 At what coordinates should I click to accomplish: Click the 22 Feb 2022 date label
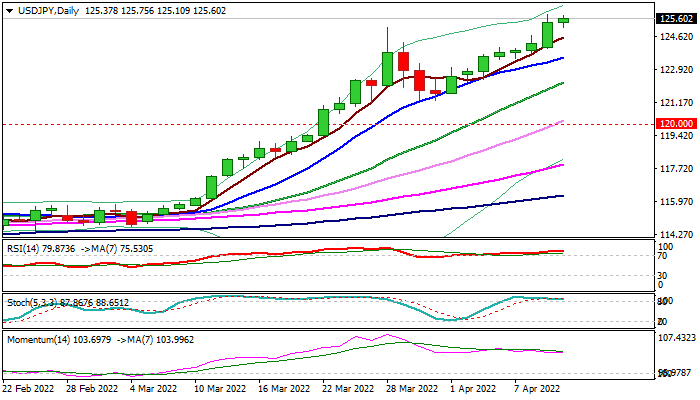(31, 388)
